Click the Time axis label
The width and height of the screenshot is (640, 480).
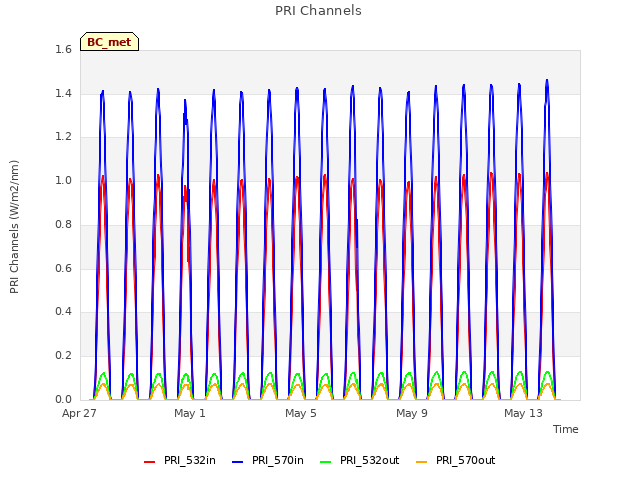click(x=566, y=429)
